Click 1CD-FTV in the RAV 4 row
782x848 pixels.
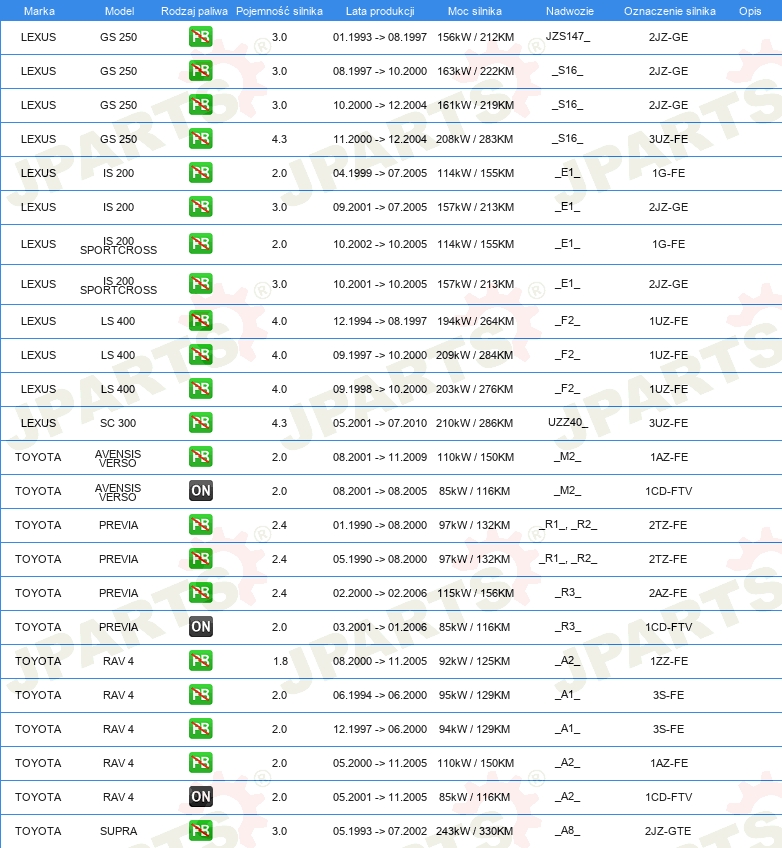pos(668,797)
